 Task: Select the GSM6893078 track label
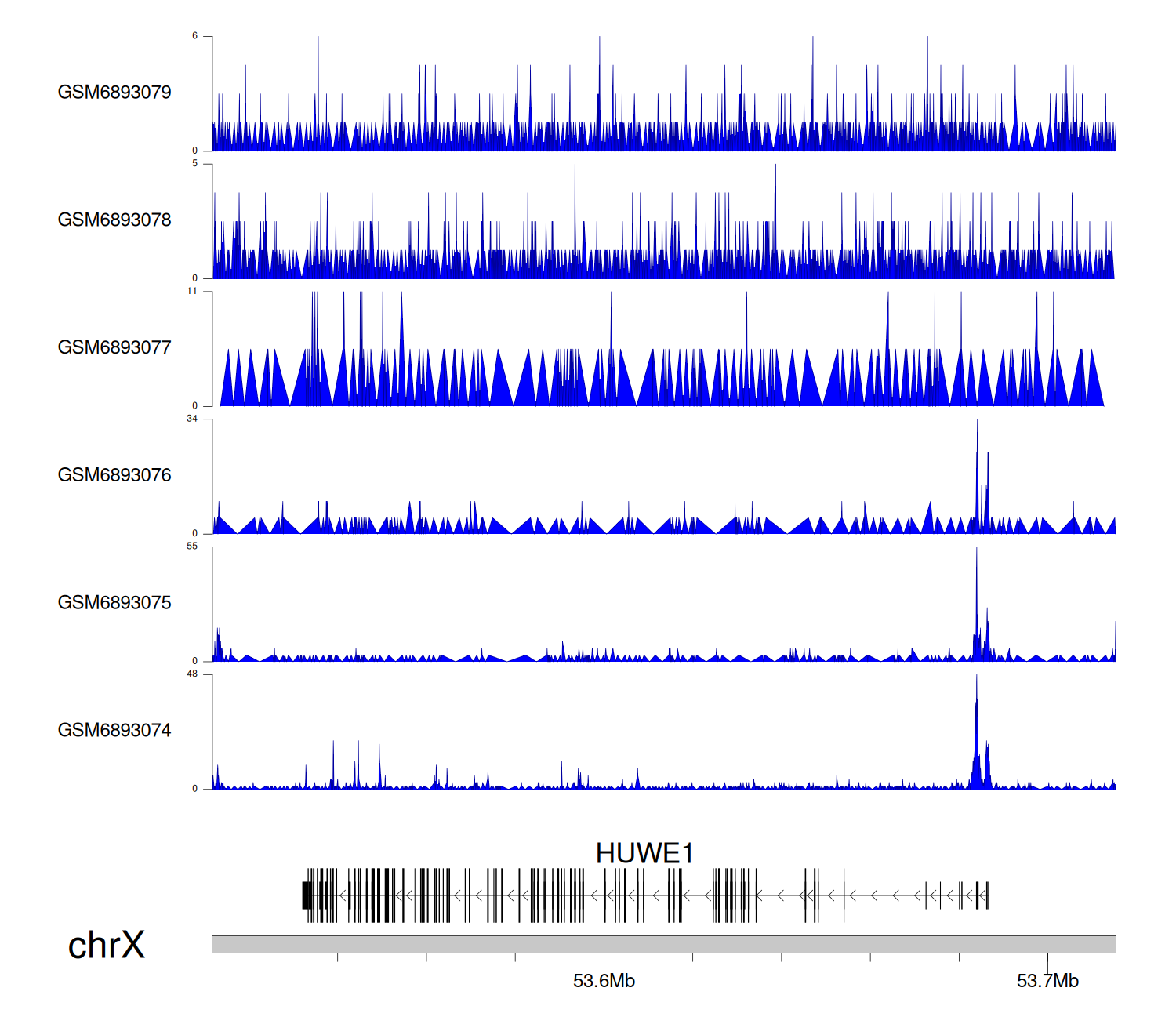(114, 220)
